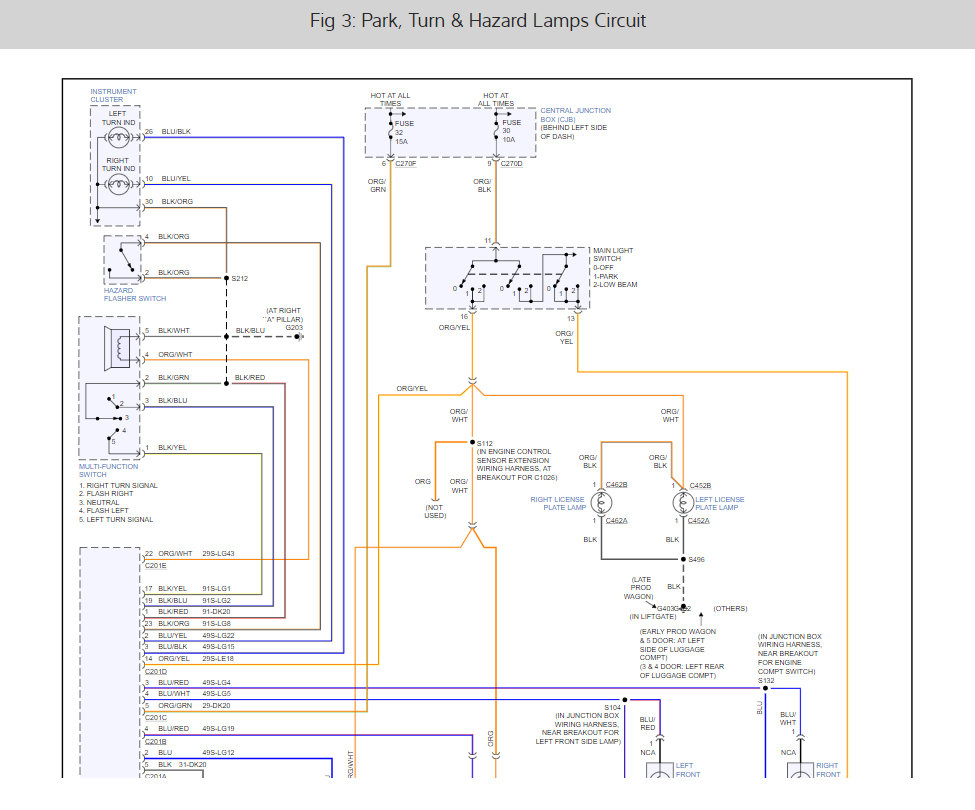975x810 pixels.
Task: Click the Instrument Cluster label
Action: click(x=113, y=96)
